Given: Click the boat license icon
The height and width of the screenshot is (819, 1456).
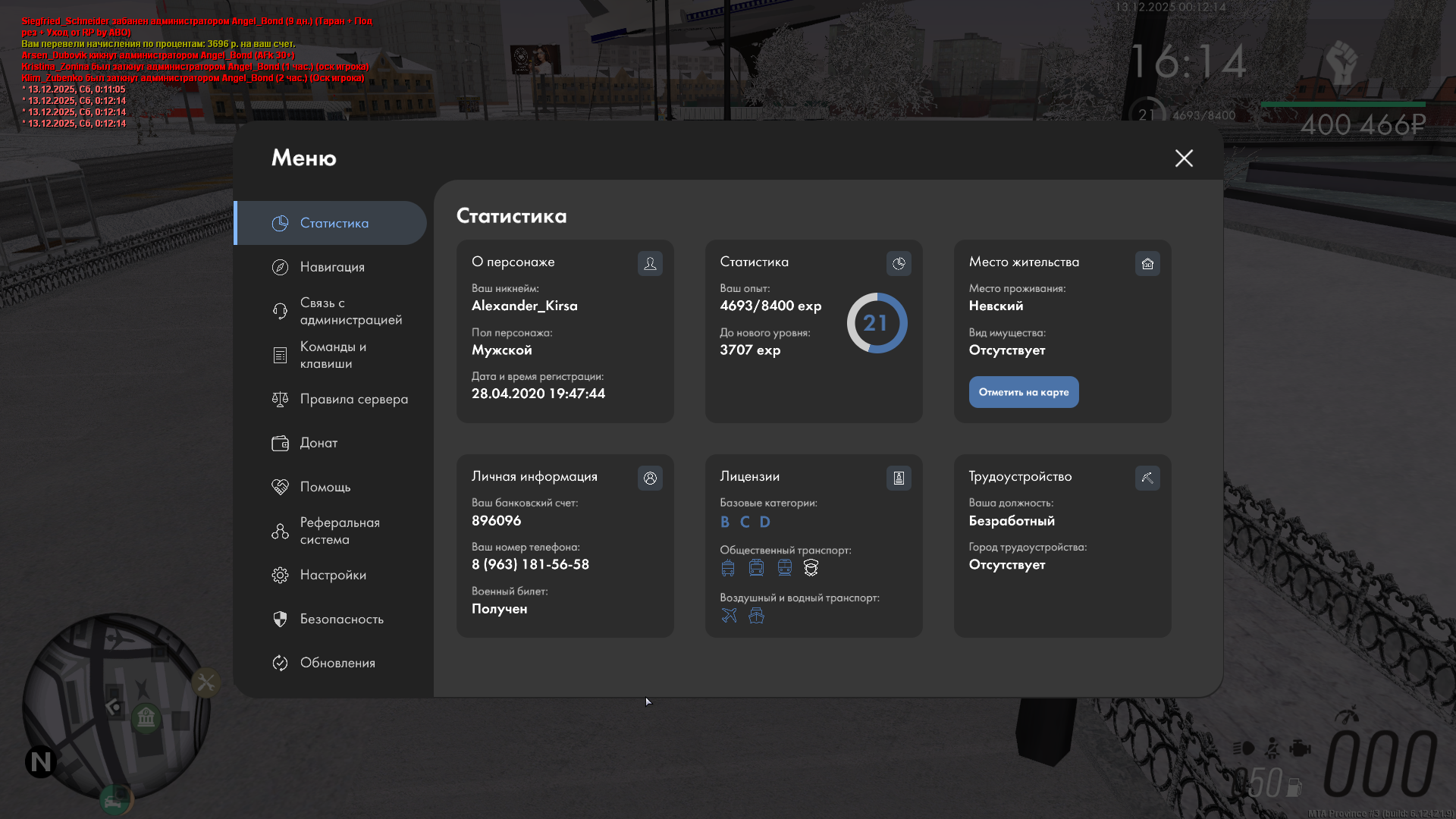Looking at the screenshot, I should click(x=756, y=615).
